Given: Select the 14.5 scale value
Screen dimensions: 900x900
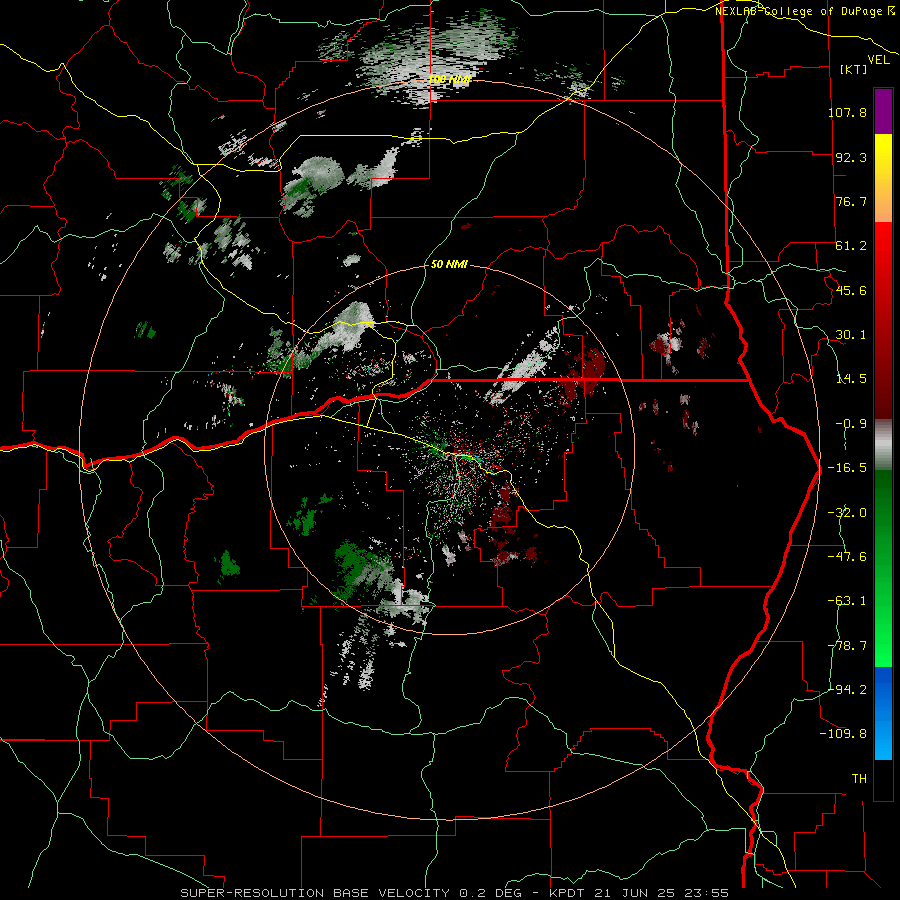Looking at the screenshot, I should [x=851, y=379].
